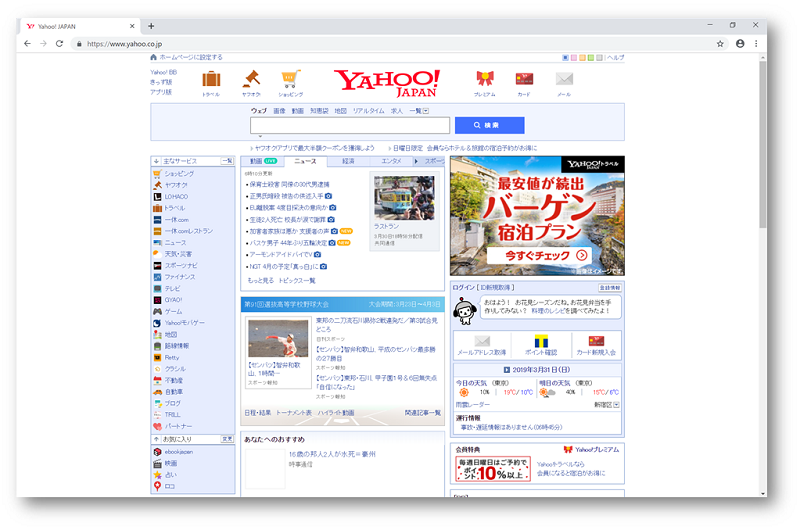Click the baseball pitcher photo thumbnail
This screenshot has height=530, width=800.
point(279,339)
